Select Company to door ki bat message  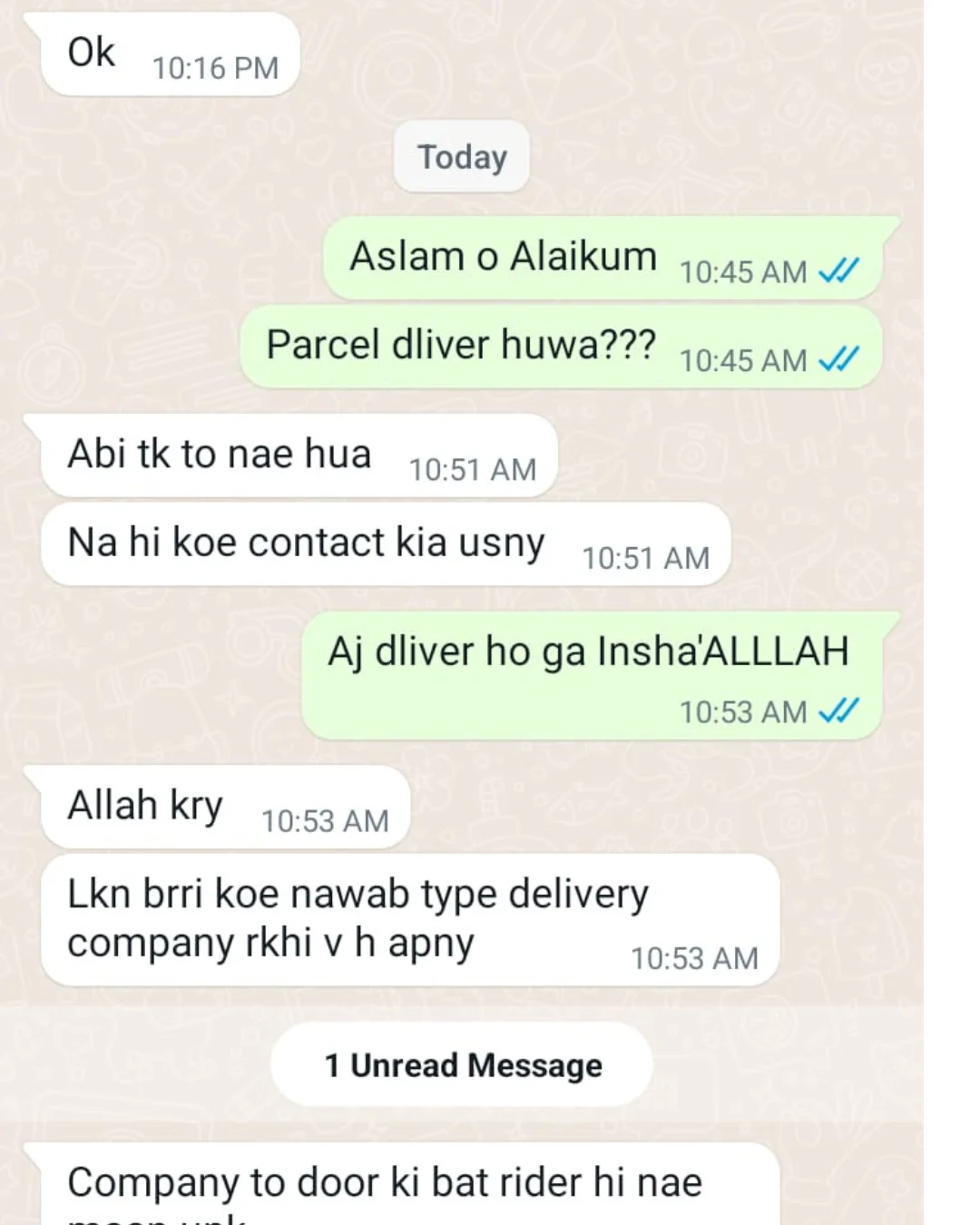(410, 1184)
